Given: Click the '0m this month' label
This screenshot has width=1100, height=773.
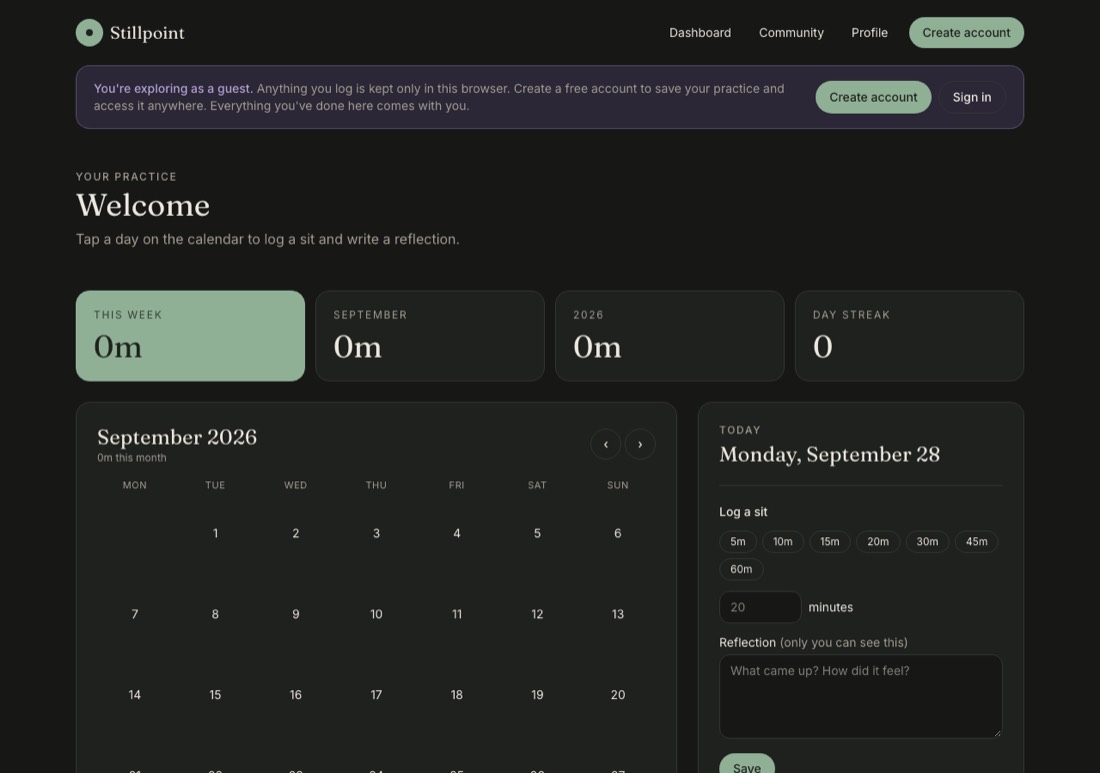Looking at the screenshot, I should tap(132, 457).
